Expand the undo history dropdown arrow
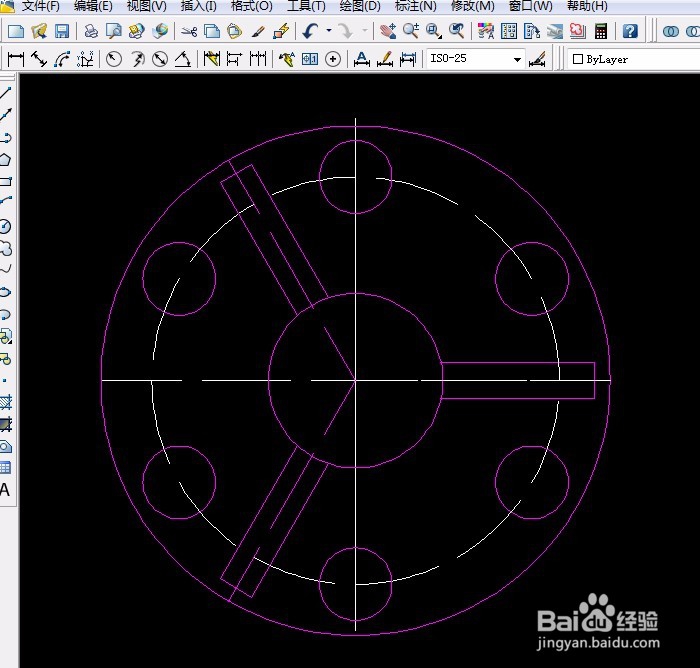 pos(329,31)
